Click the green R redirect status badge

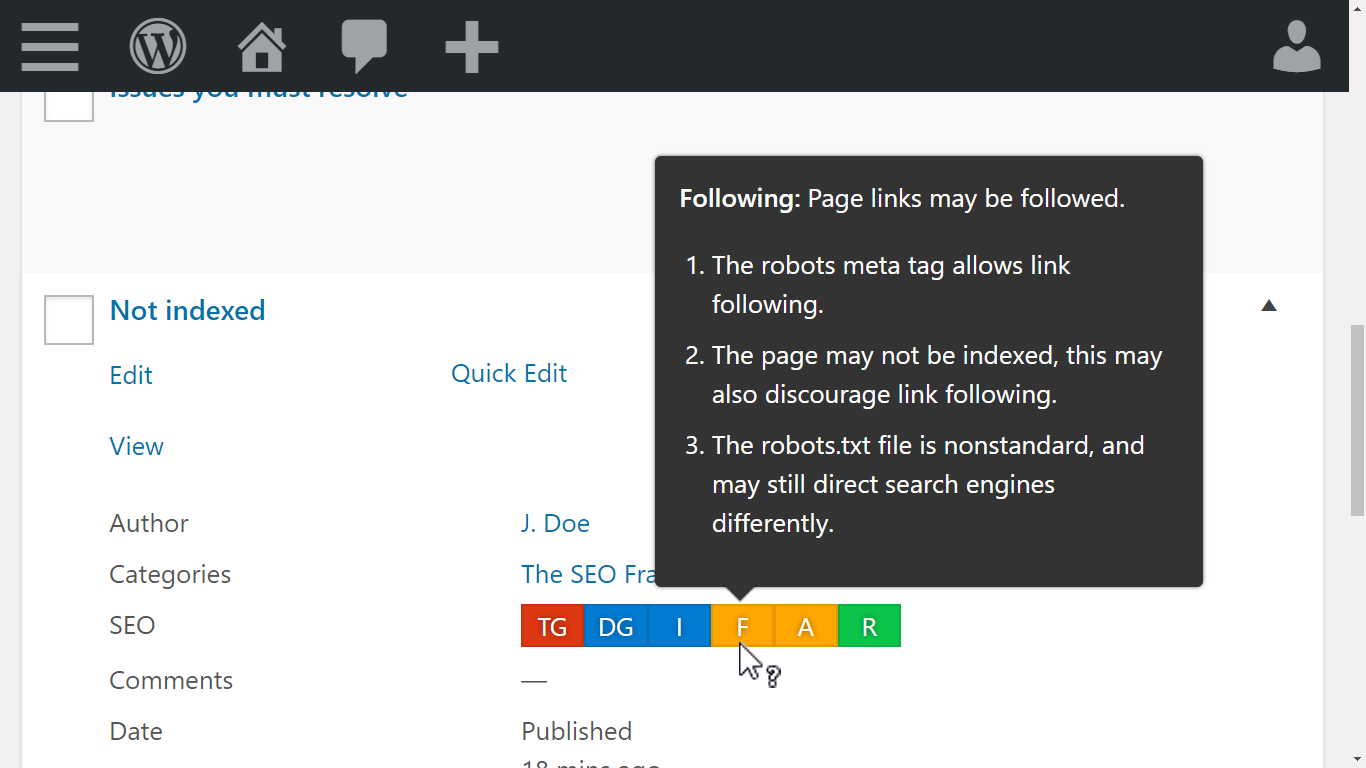point(868,625)
